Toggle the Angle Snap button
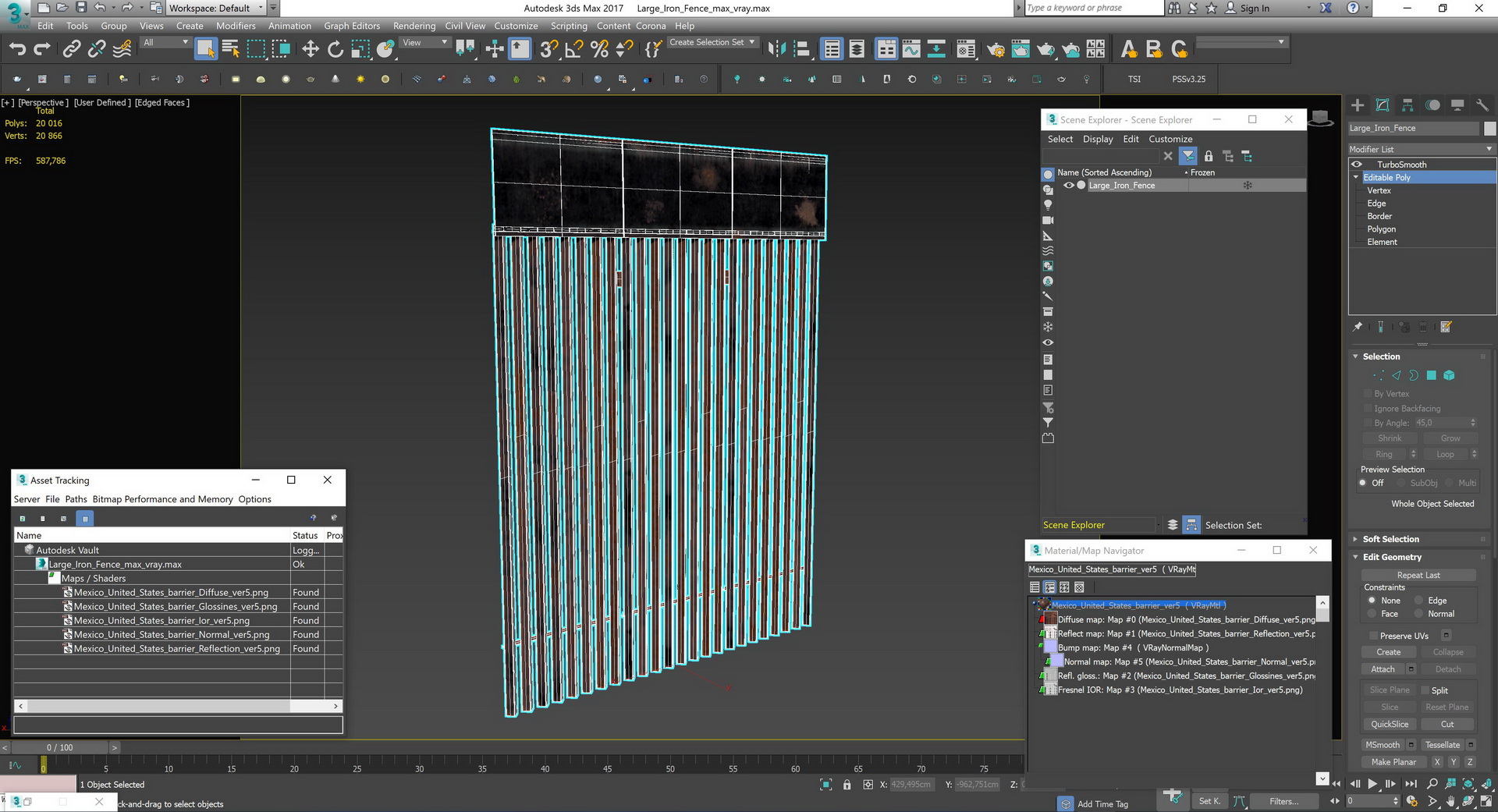Viewport: 1498px width, 812px height. pos(574,49)
